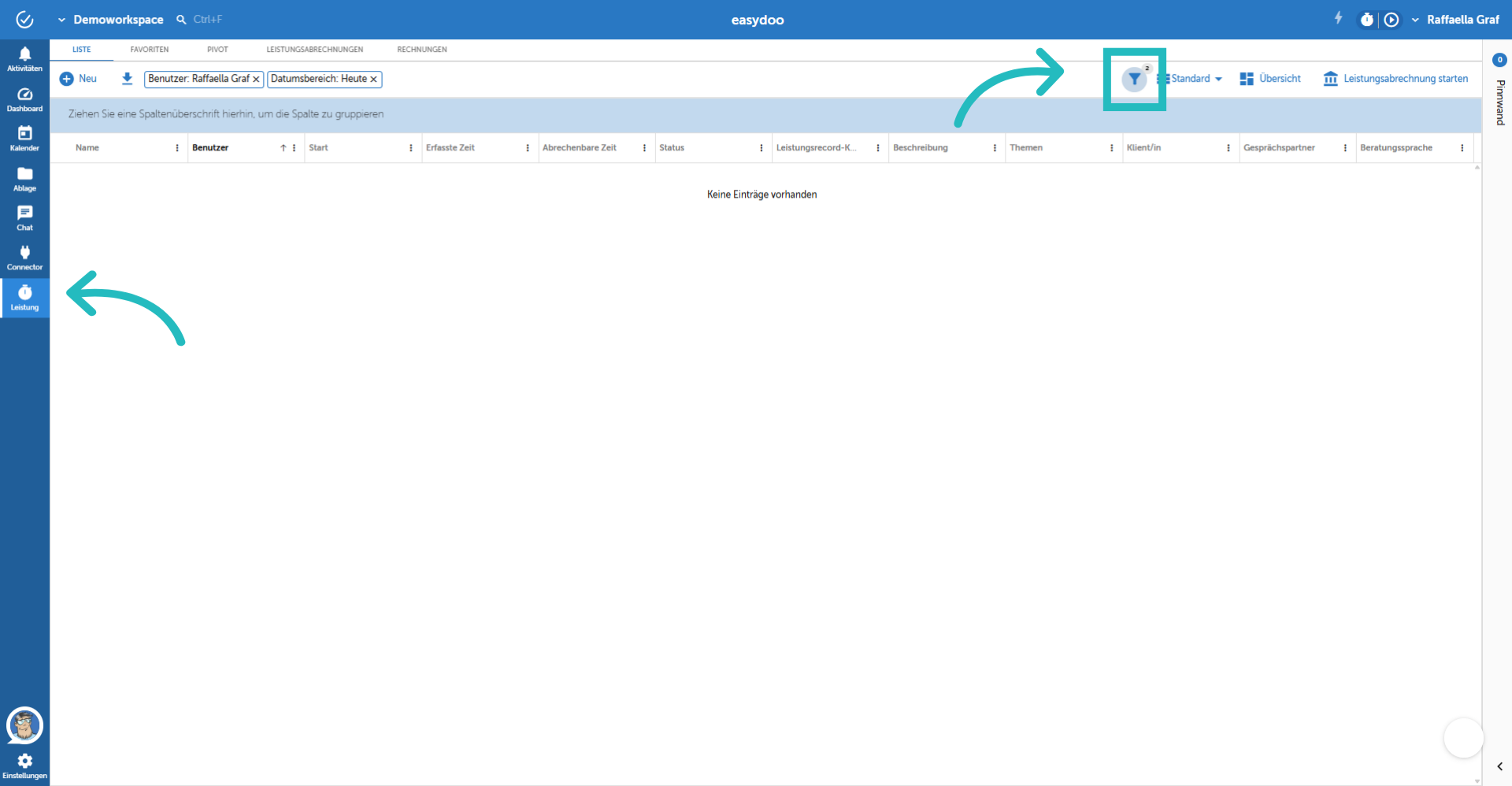Open the Leistungsrecord-K... column menu
This screenshot has height=786, width=1512.
[878, 148]
